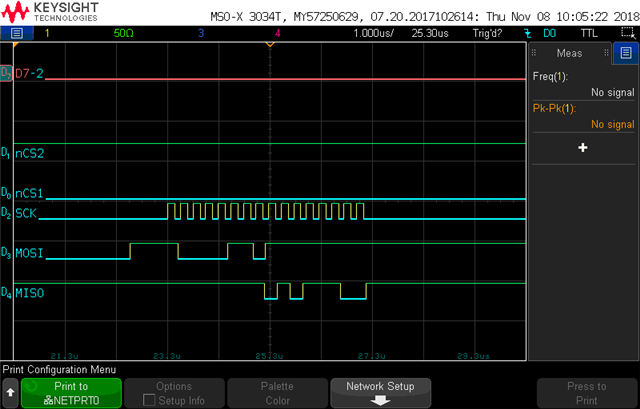Open the Network Setup softkey menu
Image resolution: width=640 pixels, height=409 pixels.
click(380, 393)
